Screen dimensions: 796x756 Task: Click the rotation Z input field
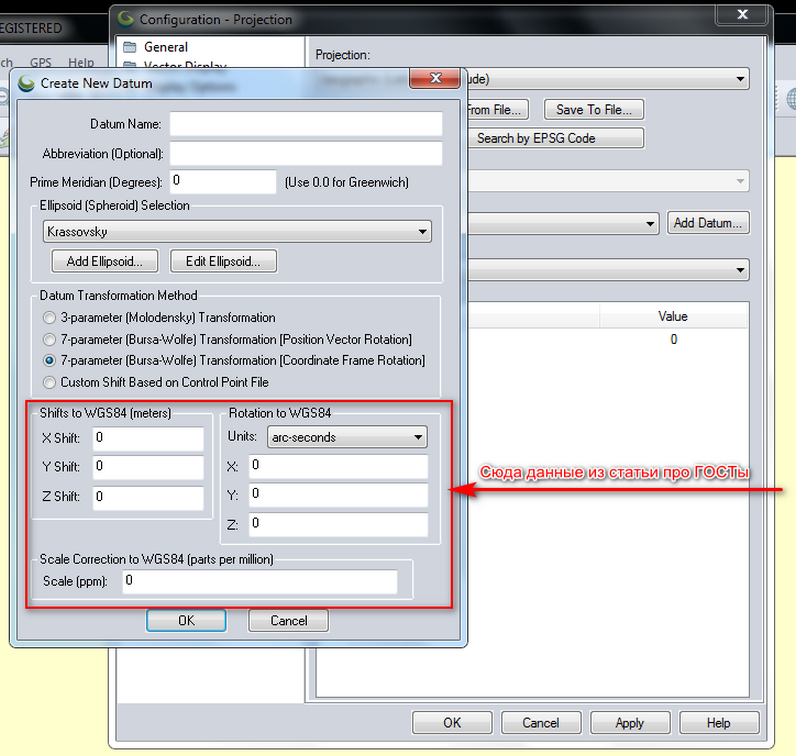click(339, 524)
